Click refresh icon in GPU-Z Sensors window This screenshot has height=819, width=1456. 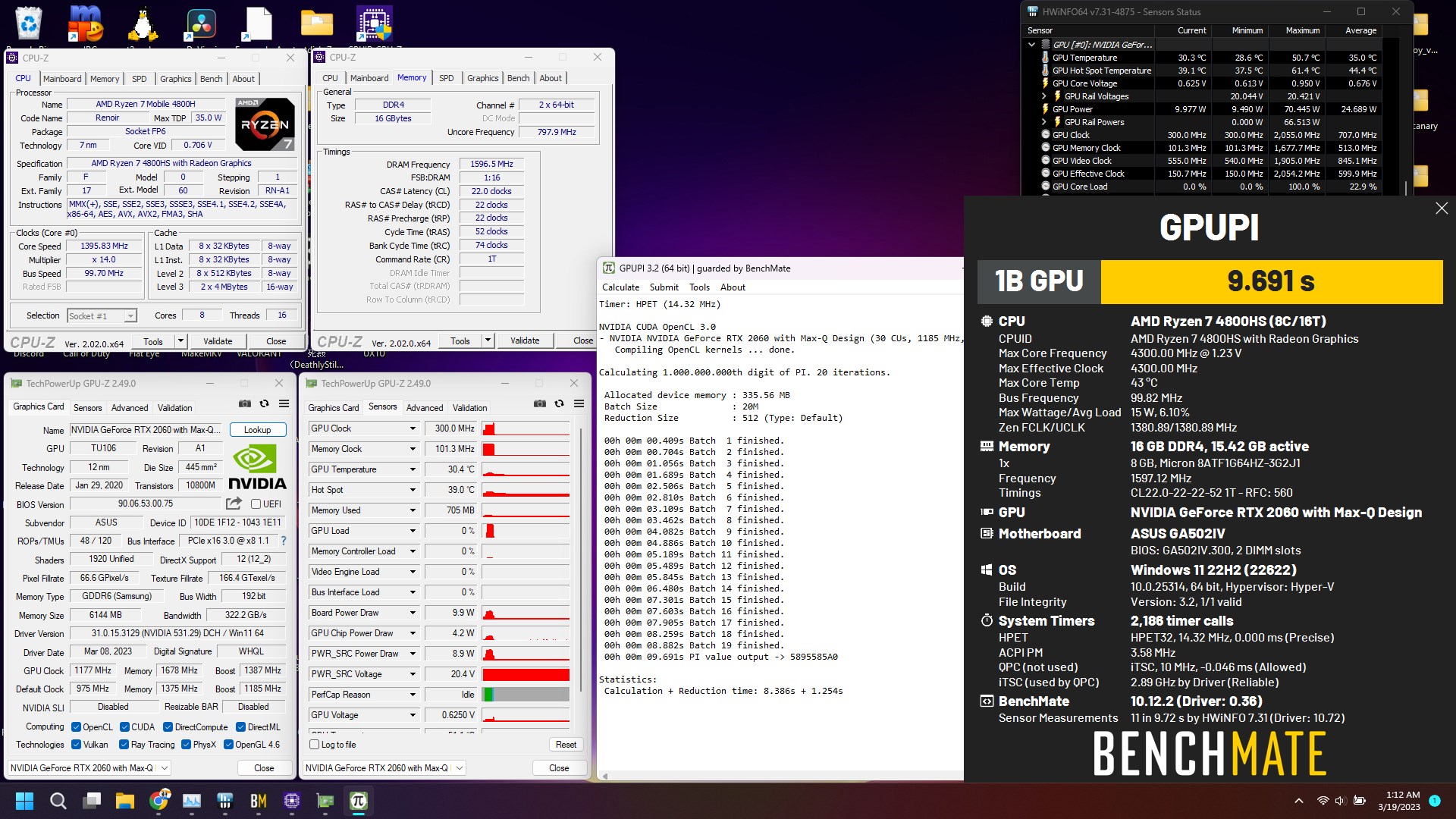[x=559, y=403]
